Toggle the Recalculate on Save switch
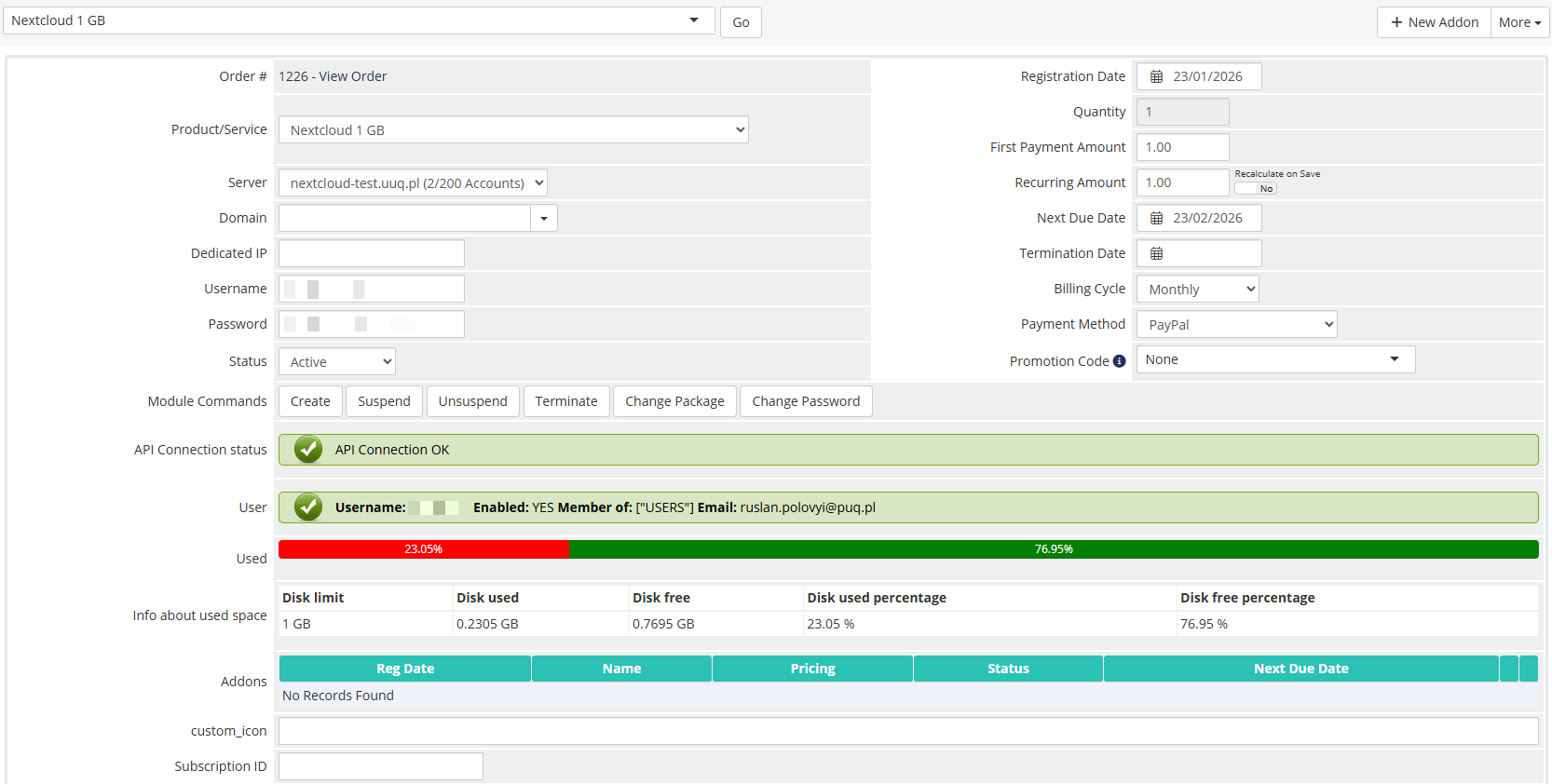 [x=1255, y=188]
